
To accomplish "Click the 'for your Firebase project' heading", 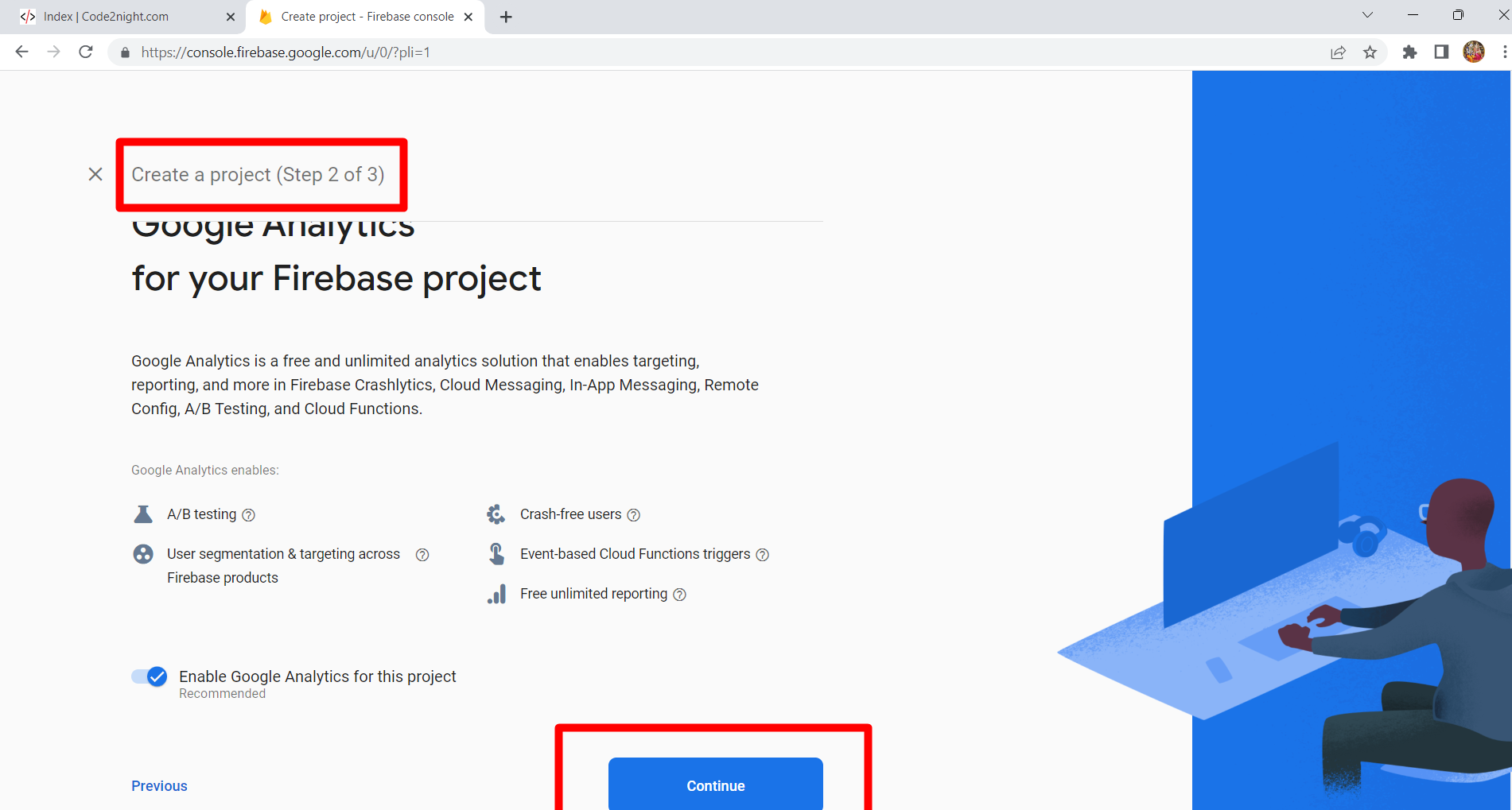I will tap(336, 279).
